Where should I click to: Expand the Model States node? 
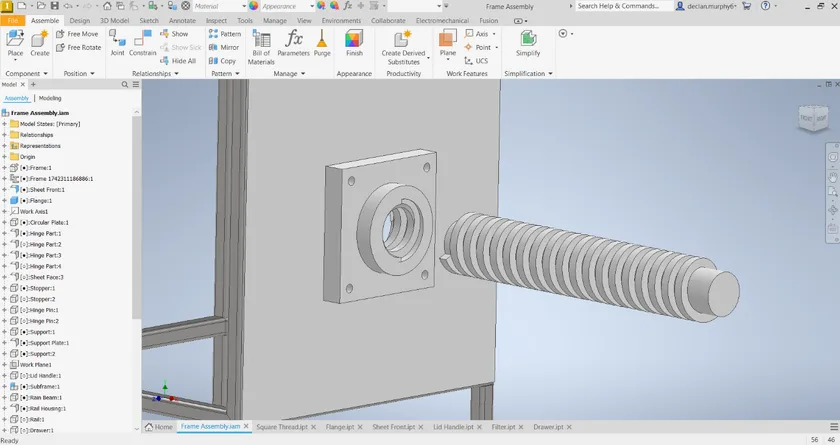4,124
